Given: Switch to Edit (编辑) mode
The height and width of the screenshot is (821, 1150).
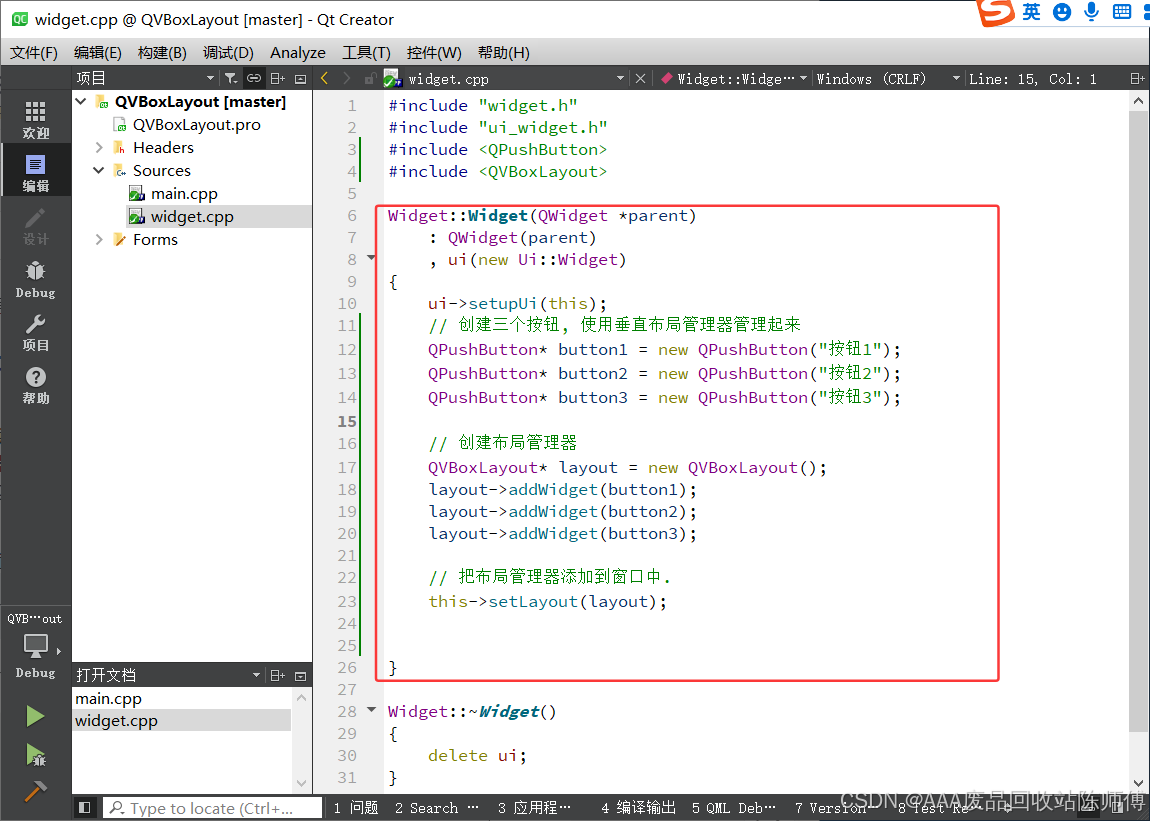Looking at the screenshot, I should pos(35,173).
